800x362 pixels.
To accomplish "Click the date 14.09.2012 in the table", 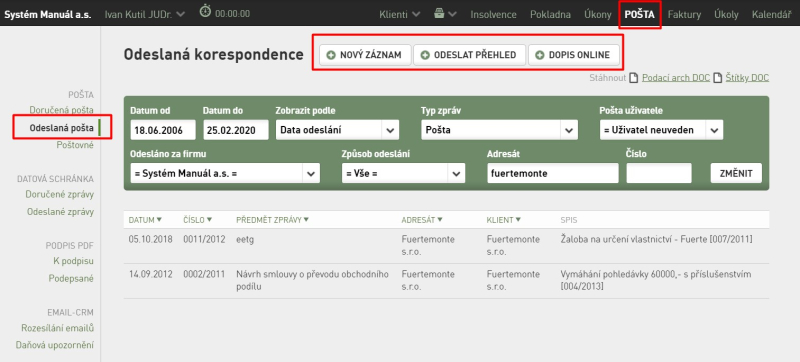I will point(151,274).
